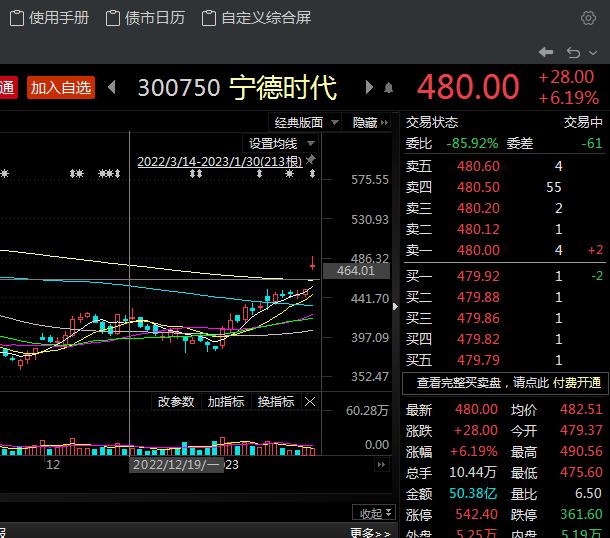
Task: Click 付费开通 paid activation link
Action: tap(577, 383)
